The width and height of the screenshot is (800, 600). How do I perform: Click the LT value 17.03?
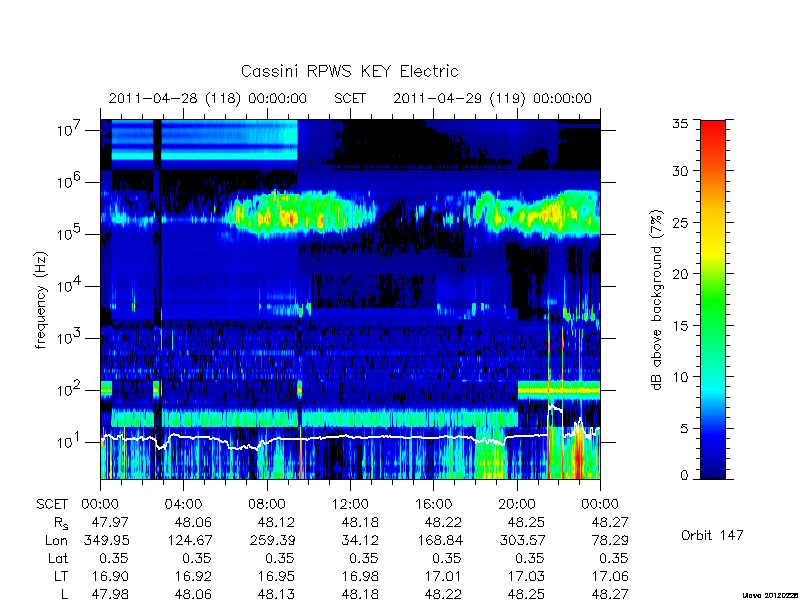(x=526, y=576)
